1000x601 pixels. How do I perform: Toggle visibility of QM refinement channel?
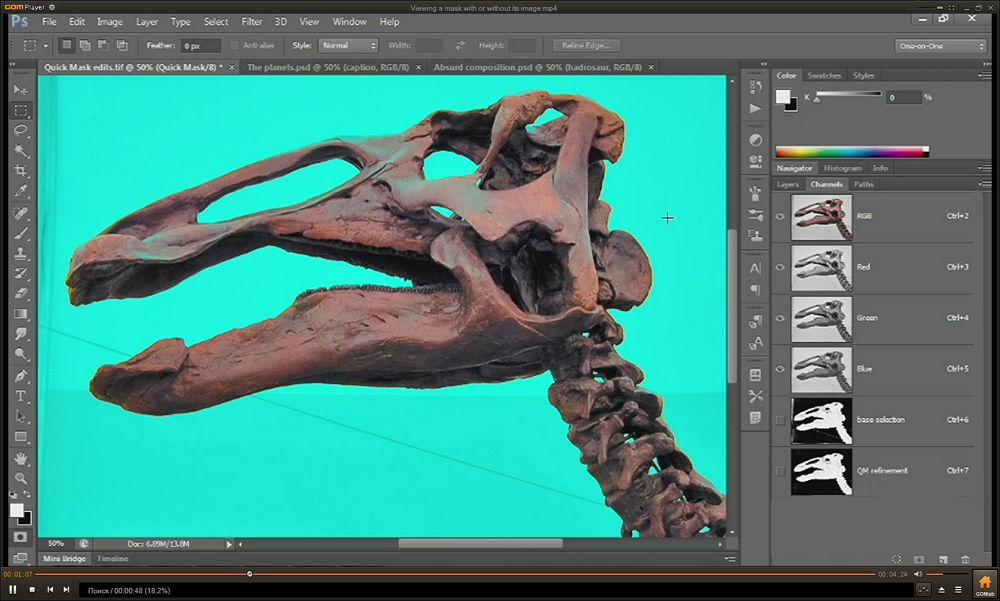click(x=780, y=471)
